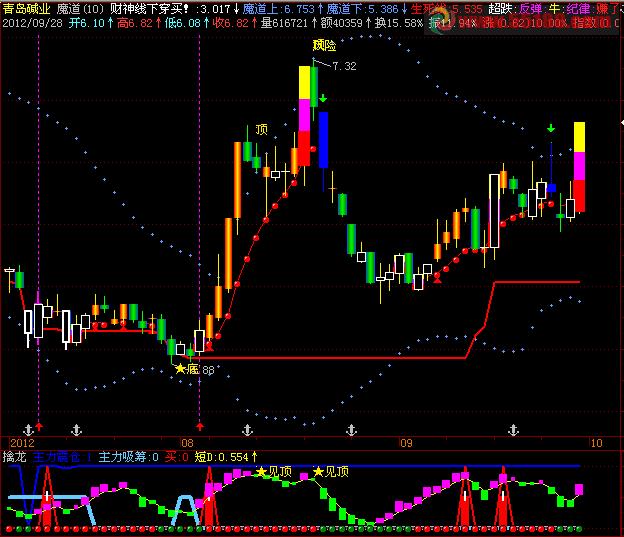This screenshot has height=537, width=624.
Task: Click the red up arrow above 08 label
Action: 200,427
